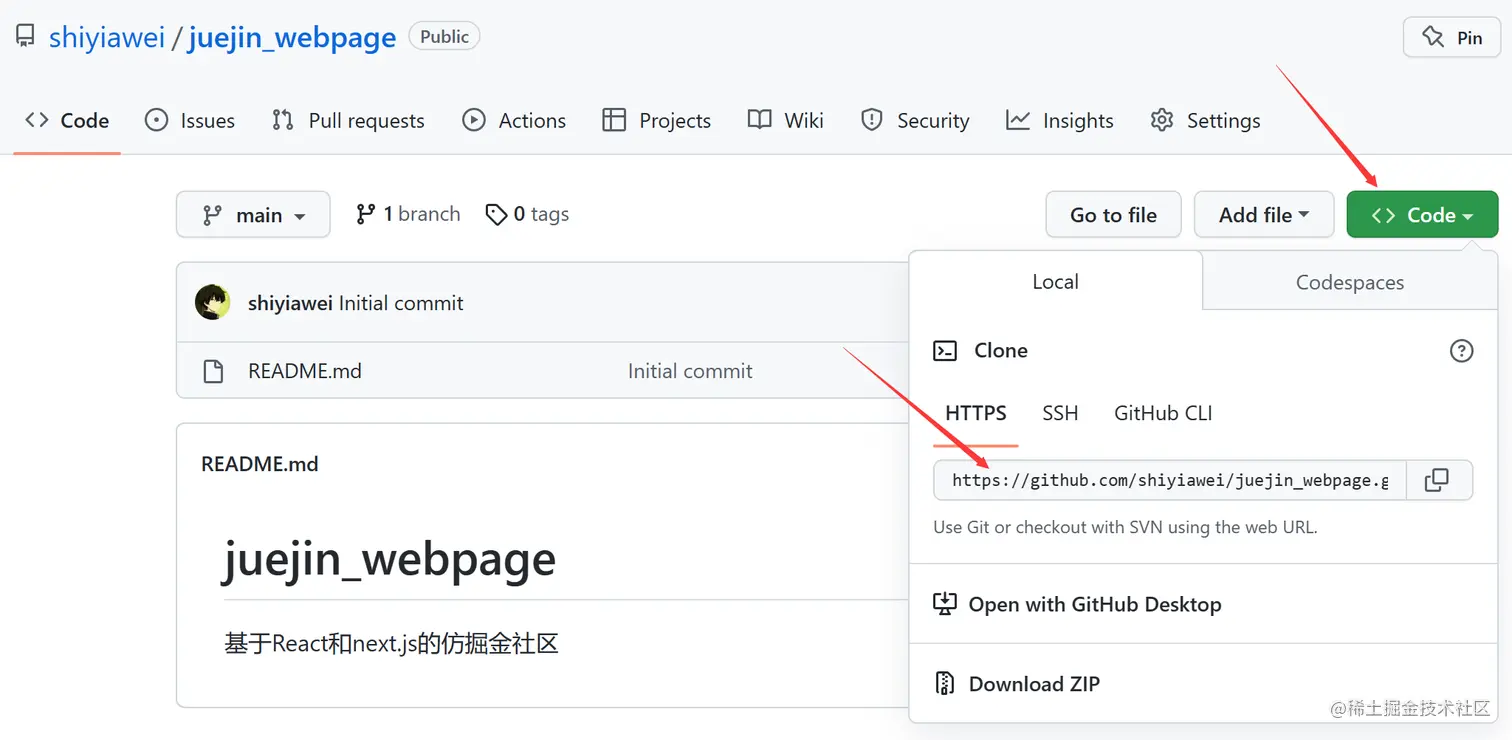1512x740 pixels.
Task: Go to repository Settings tab
Action: coord(1205,121)
